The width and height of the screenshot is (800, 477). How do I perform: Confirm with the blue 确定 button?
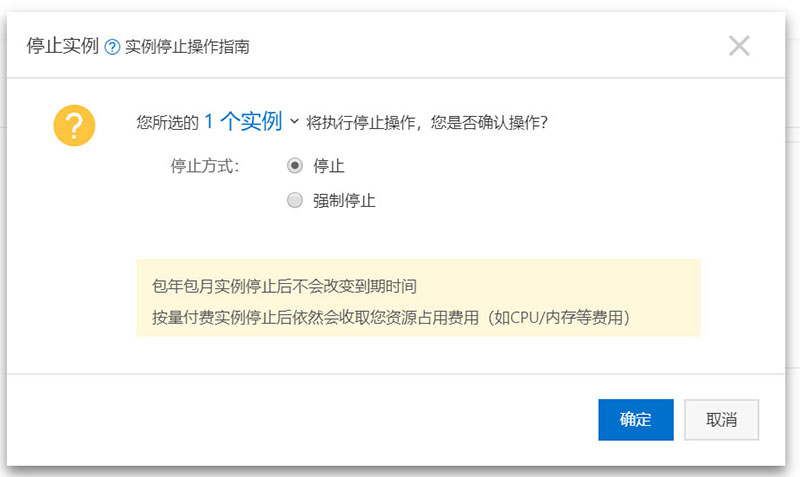[636, 419]
